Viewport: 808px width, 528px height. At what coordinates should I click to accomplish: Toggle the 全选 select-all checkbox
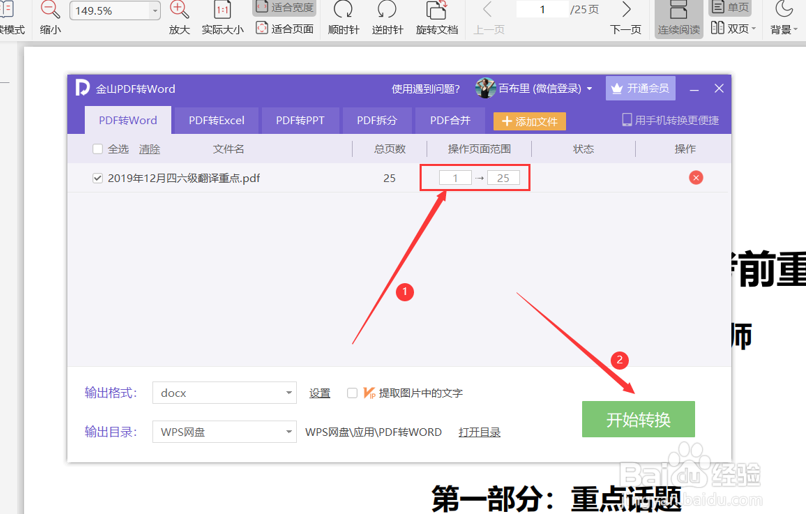click(x=97, y=149)
